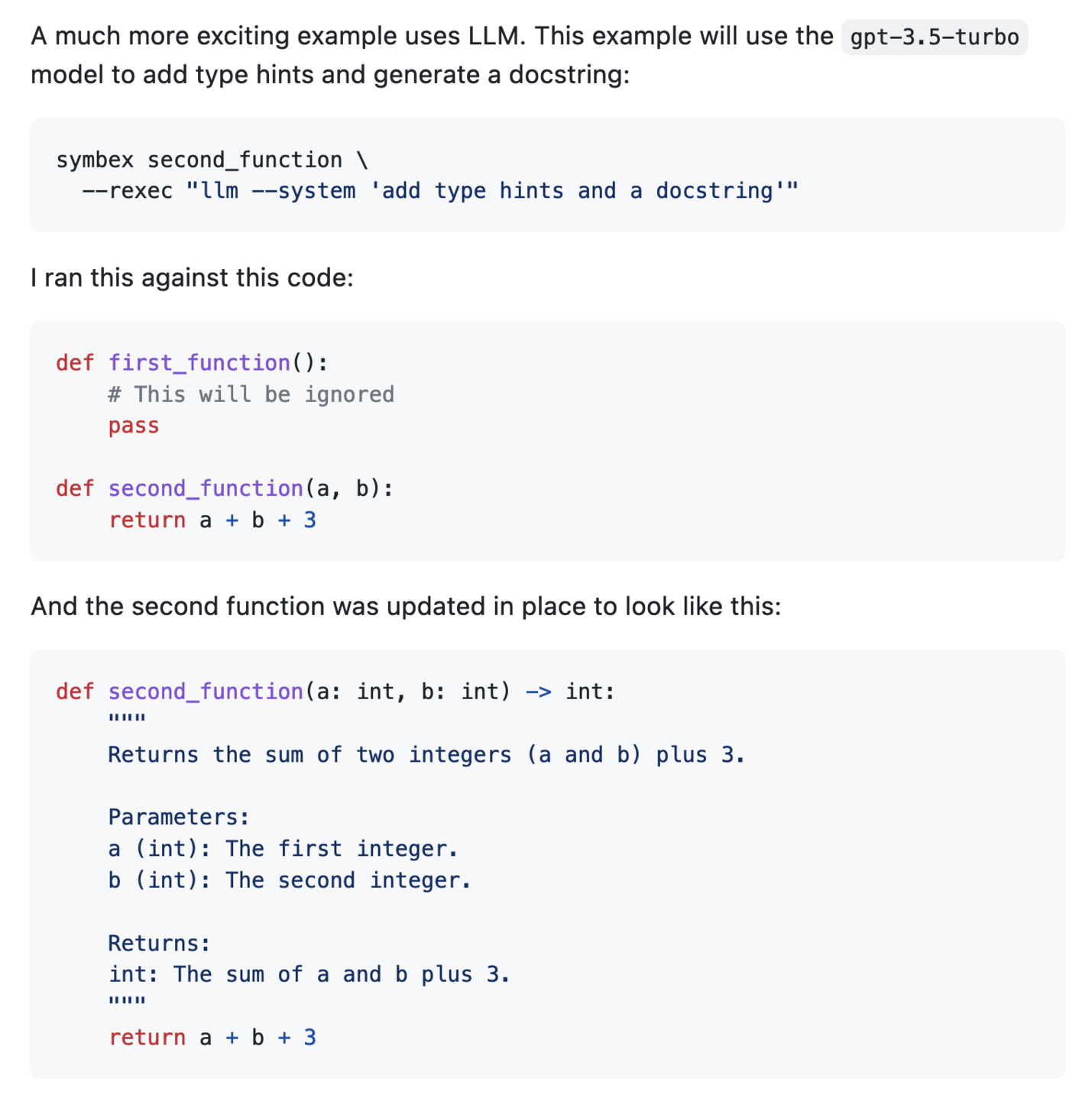
Task: Click the 'symbex second_function' command line
Action: [199, 160]
